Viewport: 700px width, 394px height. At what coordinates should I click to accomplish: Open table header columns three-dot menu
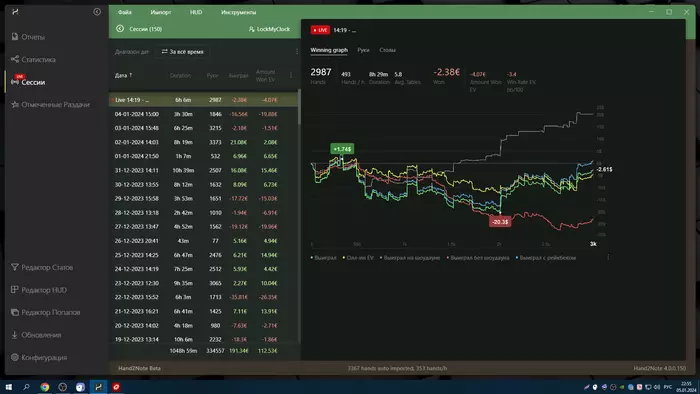pos(291,75)
